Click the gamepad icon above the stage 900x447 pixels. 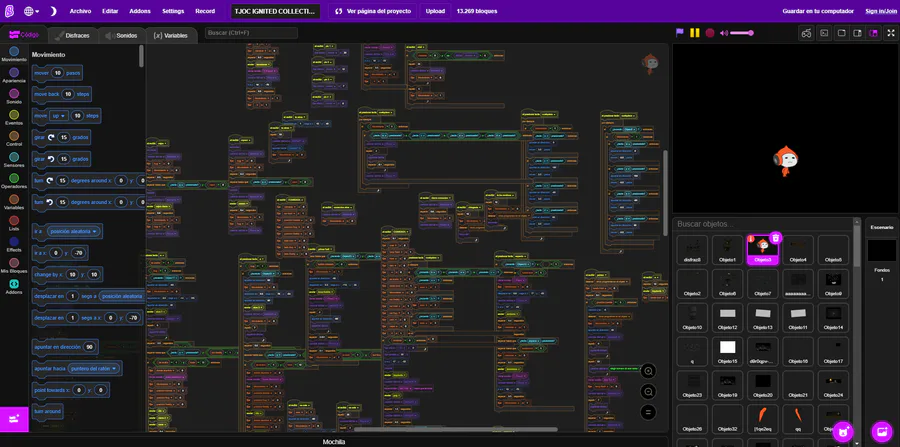(807, 33)
